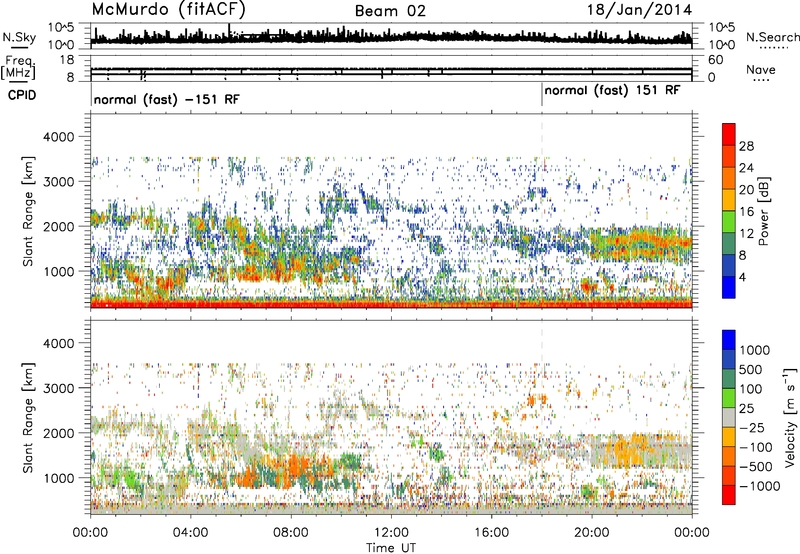Image resolution: width=800 pixels, height=554 pixels.
Task: Click the "18" frequency axis tick label
Action: click(67, 60)
